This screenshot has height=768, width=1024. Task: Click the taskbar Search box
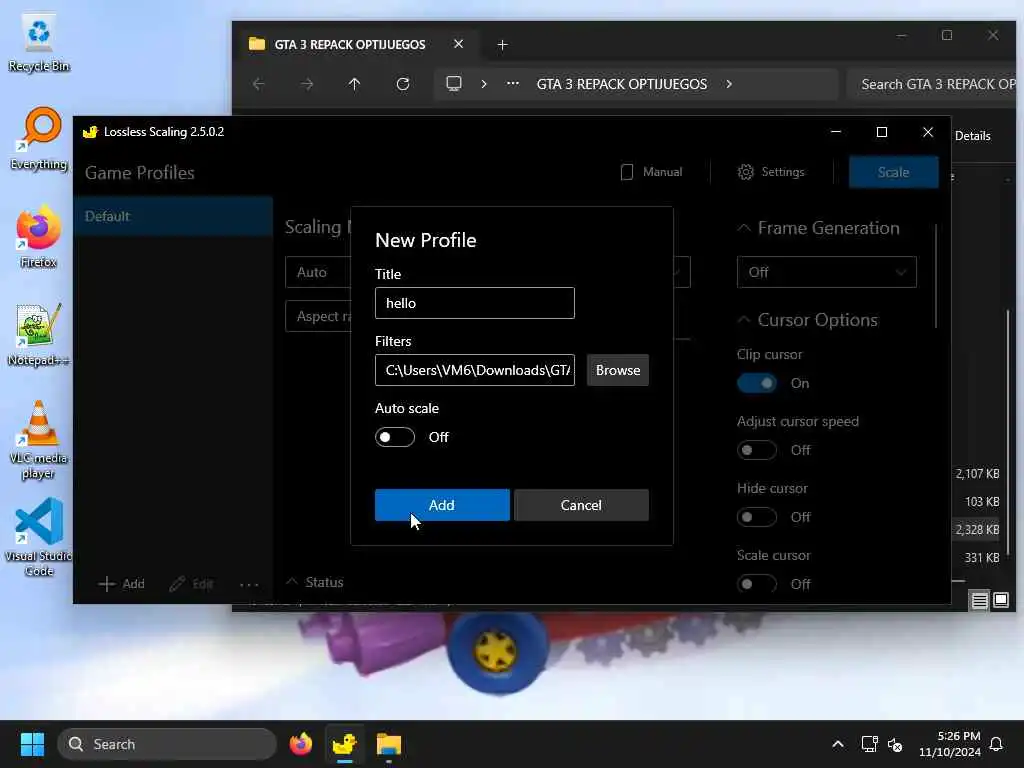[x=167, y=744]
